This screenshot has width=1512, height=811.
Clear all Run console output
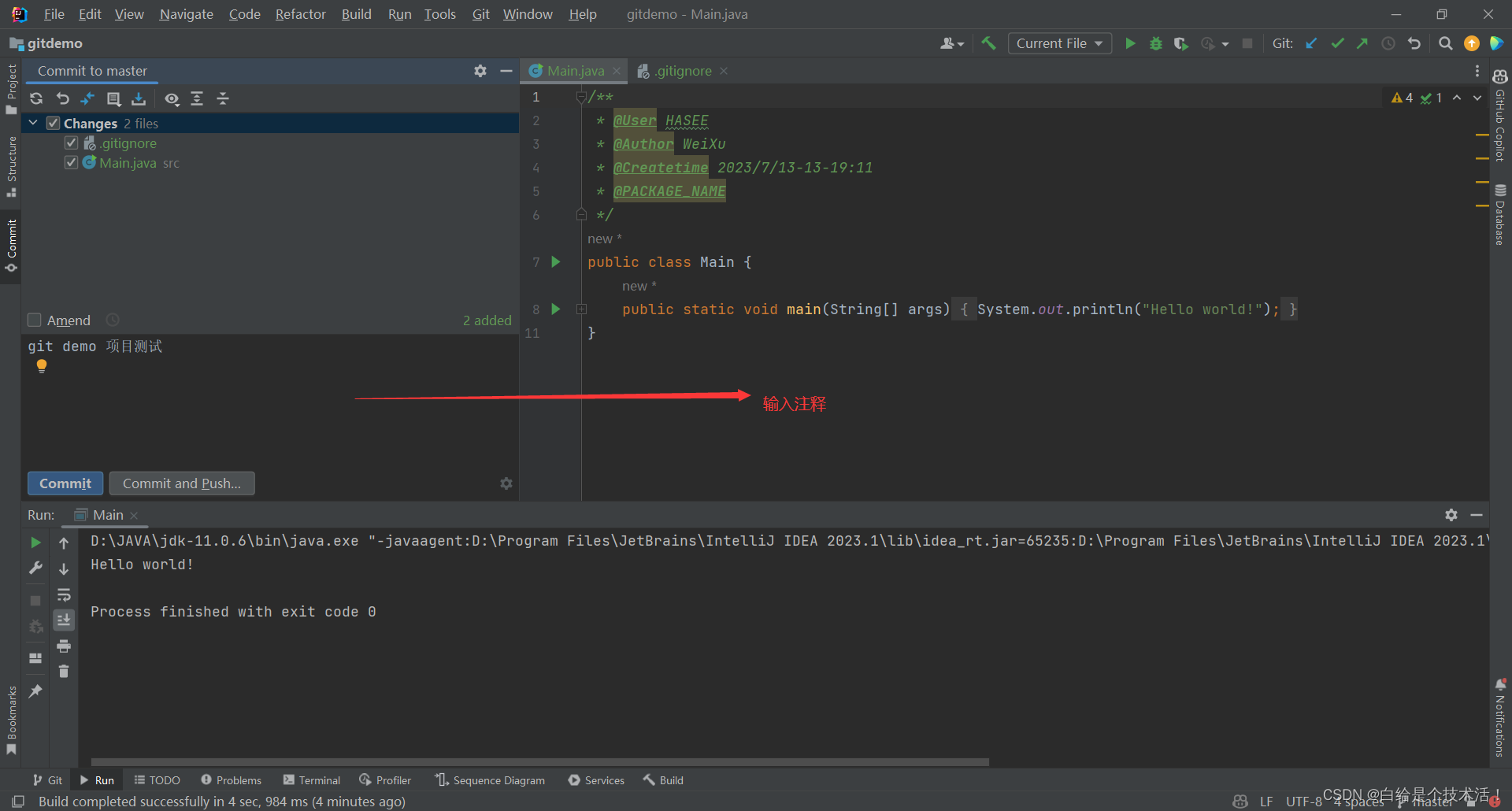point(64,672)
